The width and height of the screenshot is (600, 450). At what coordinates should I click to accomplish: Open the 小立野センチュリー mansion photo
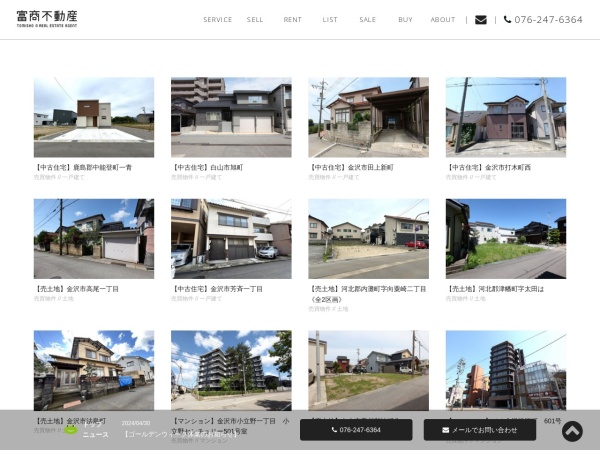coord(231,370)
